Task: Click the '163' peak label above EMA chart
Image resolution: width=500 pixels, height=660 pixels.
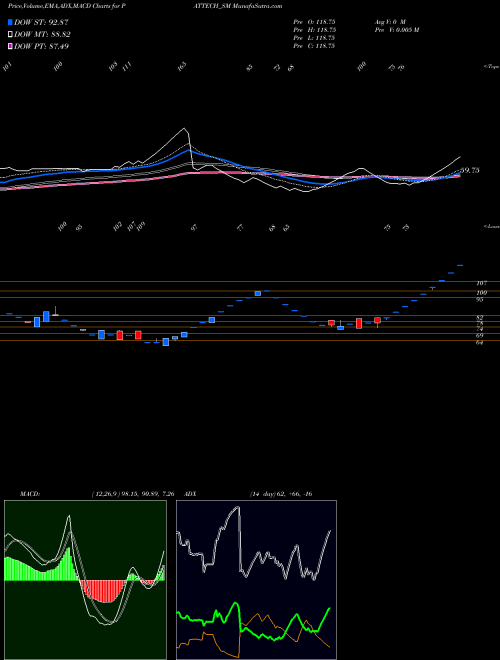Action: coord(182,66)
